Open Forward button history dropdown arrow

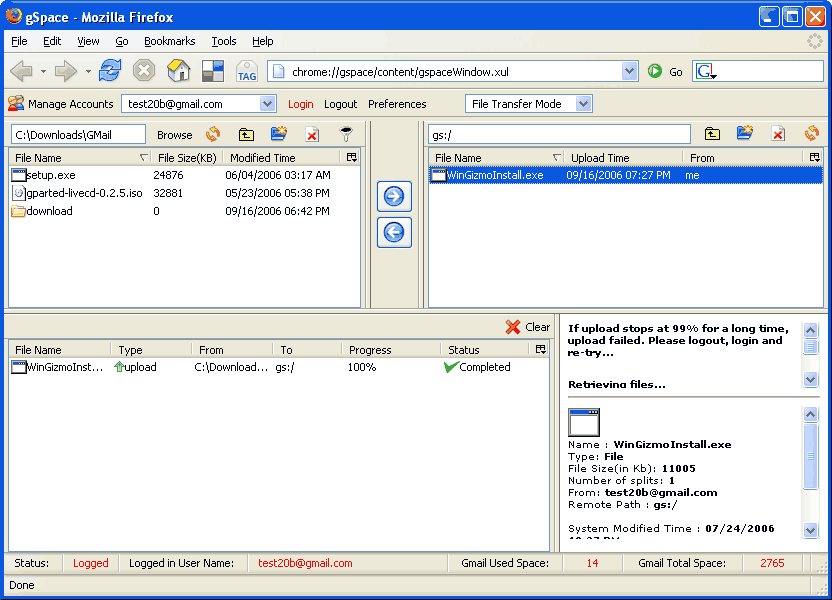coord(88,72)
